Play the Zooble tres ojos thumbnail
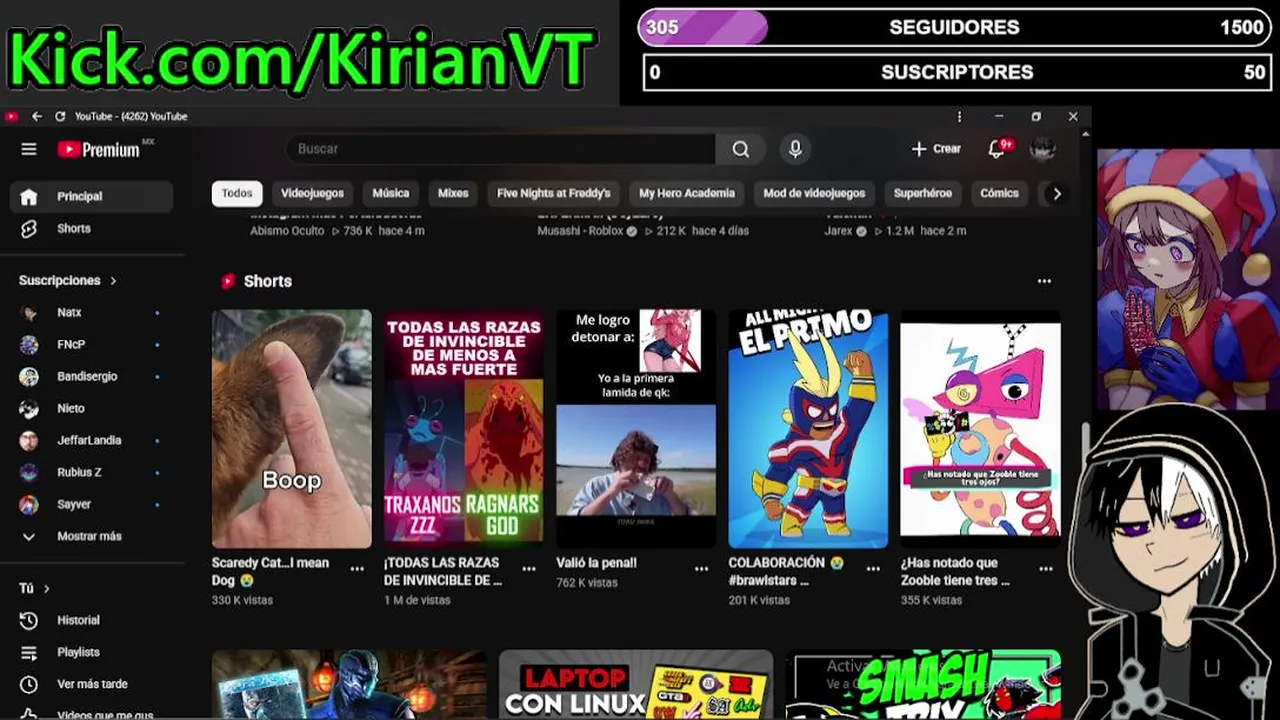Screen dimensions: 1280x720 [x=979, y=428]
